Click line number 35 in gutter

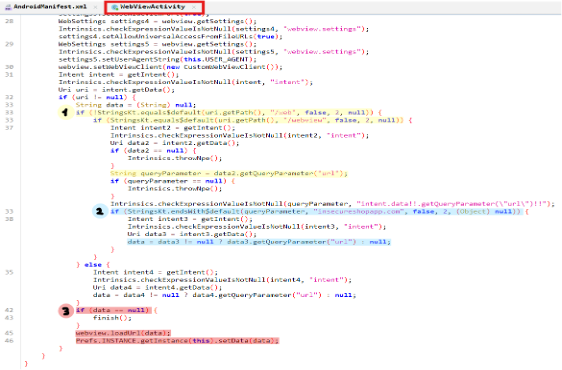(x=9, y=272)
